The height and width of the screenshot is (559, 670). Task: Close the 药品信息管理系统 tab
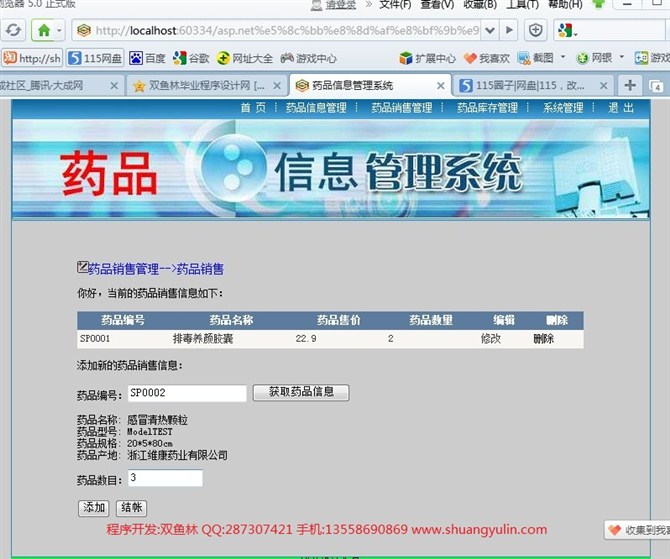(441, 86)
